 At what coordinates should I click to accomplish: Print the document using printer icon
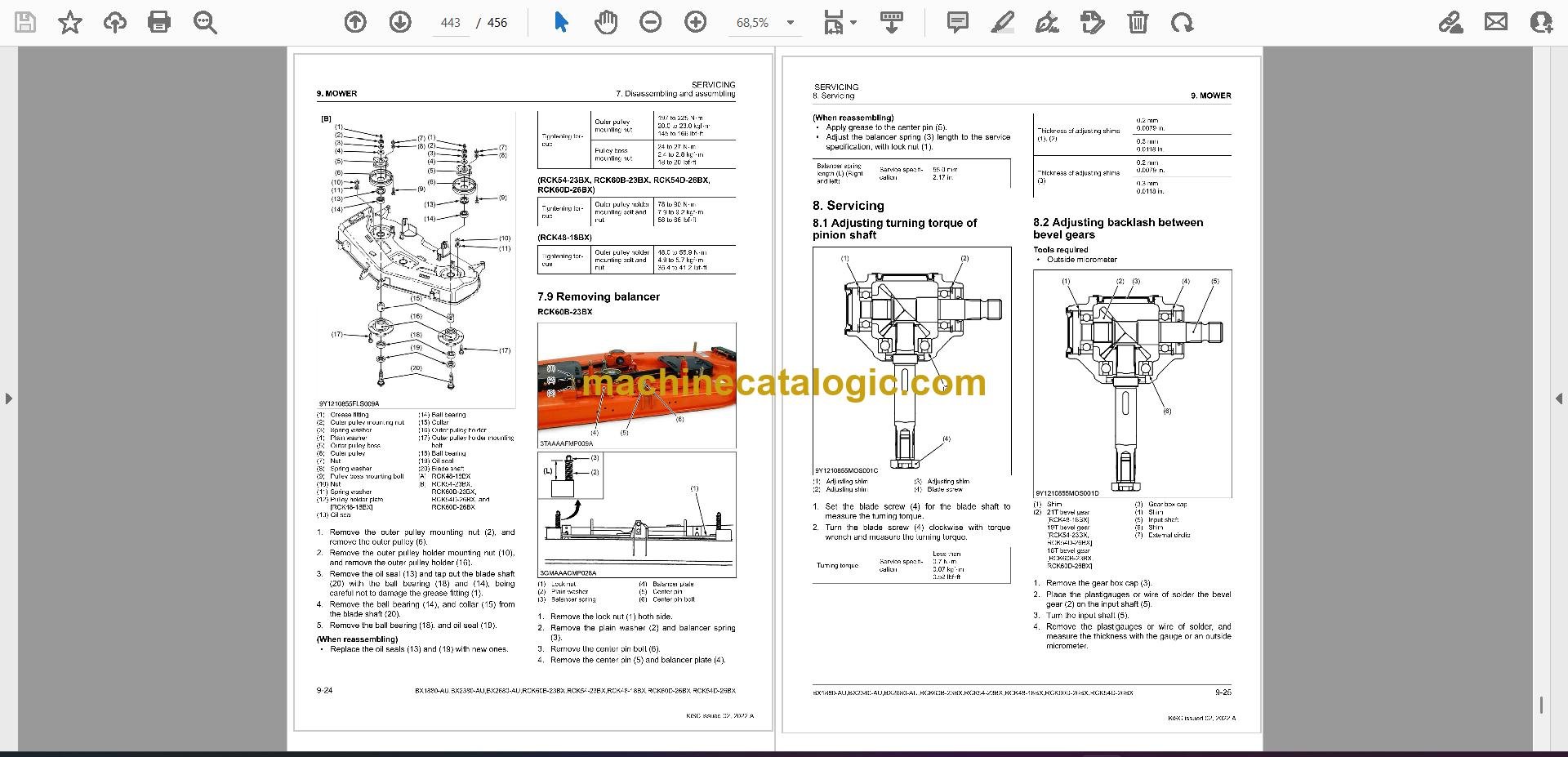tap(159, 22)
